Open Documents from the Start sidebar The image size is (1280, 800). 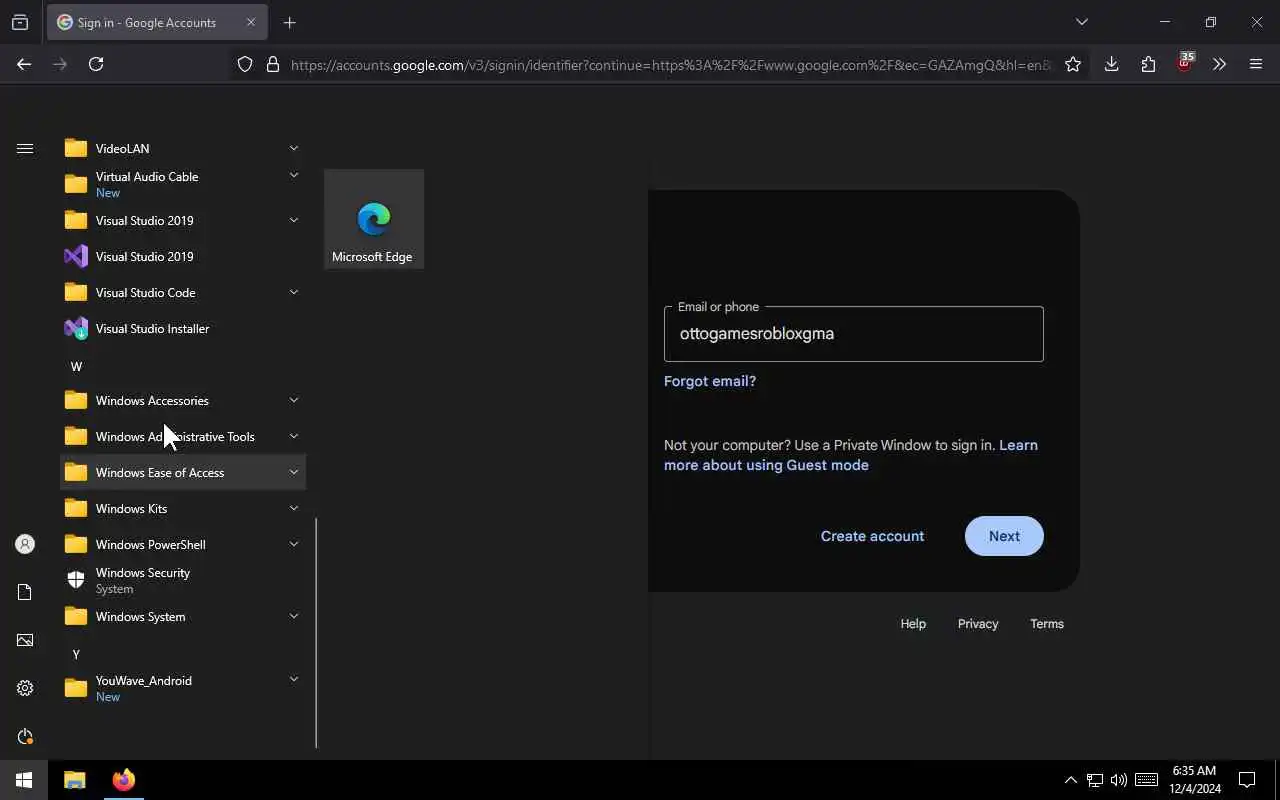coord(25,592)
